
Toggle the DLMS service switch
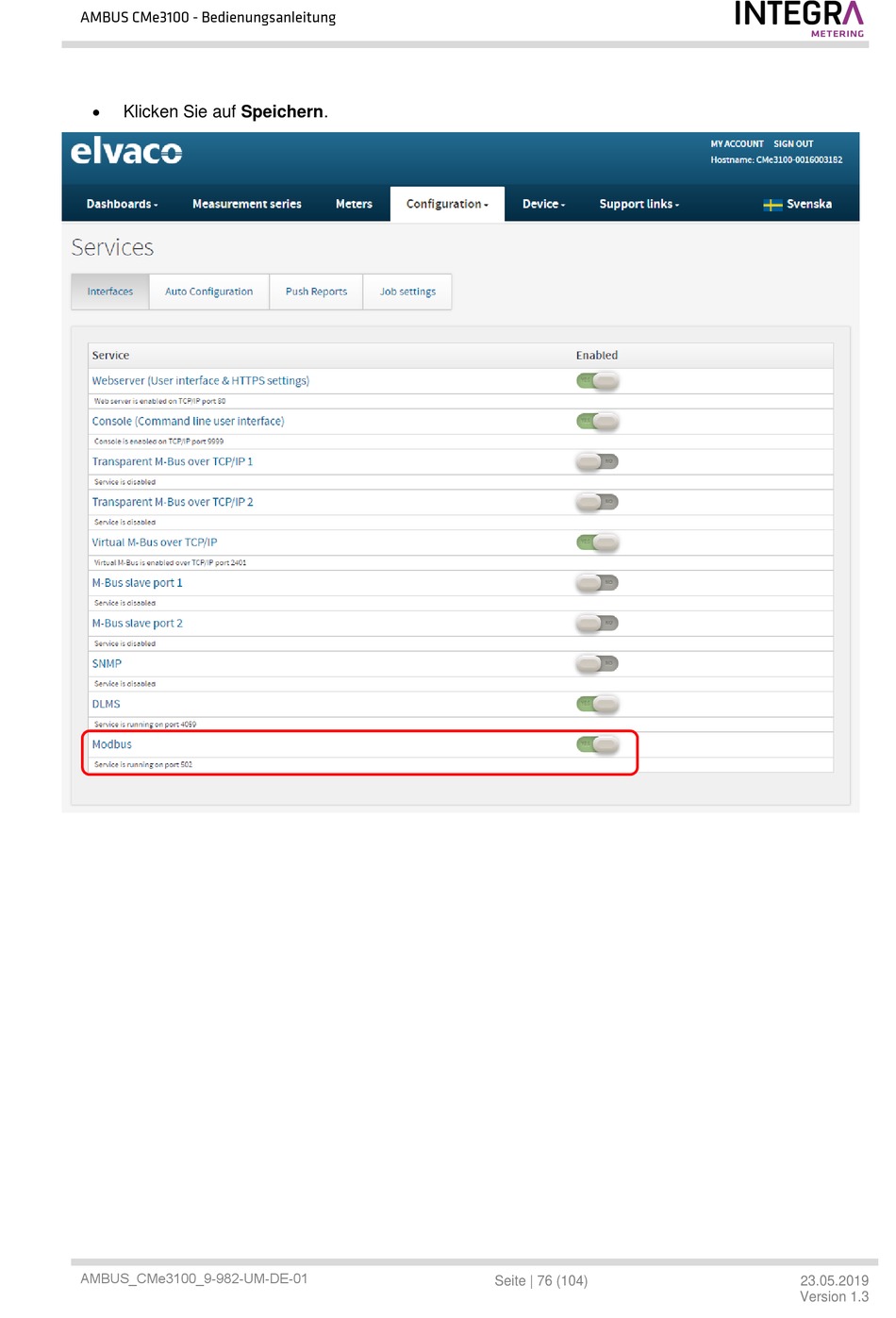[597, 704]
